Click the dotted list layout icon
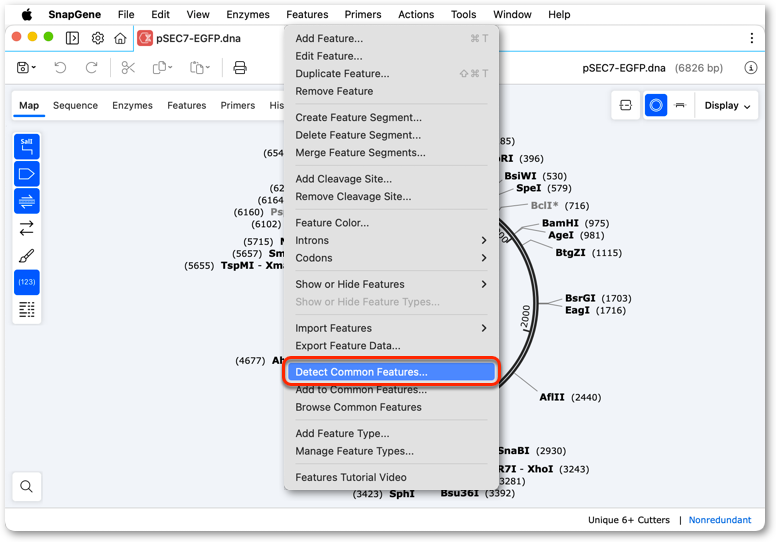Viewport: 776px width, 542px height. 27,309
